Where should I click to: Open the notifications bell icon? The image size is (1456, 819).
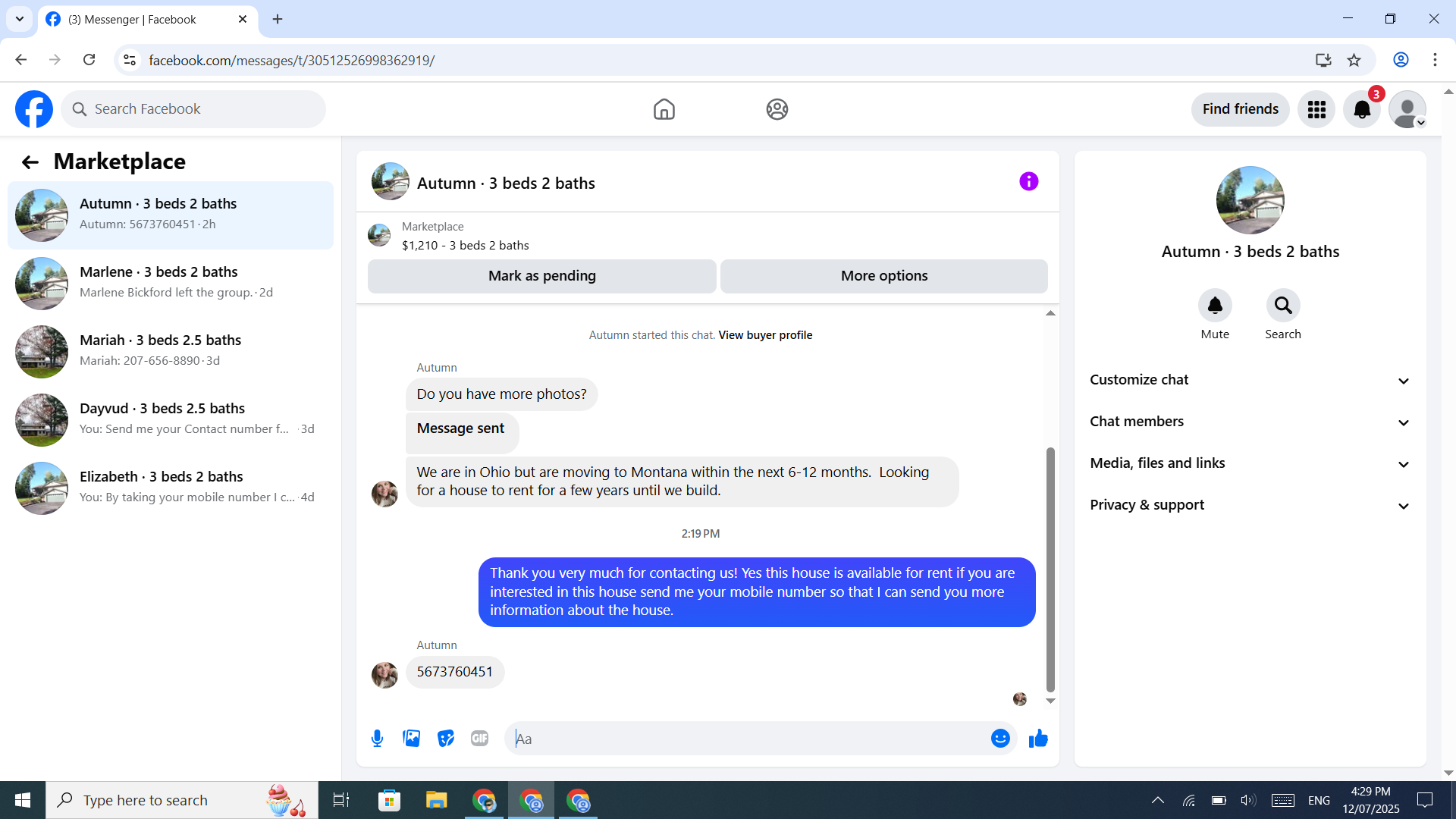tap(1362, 110)
